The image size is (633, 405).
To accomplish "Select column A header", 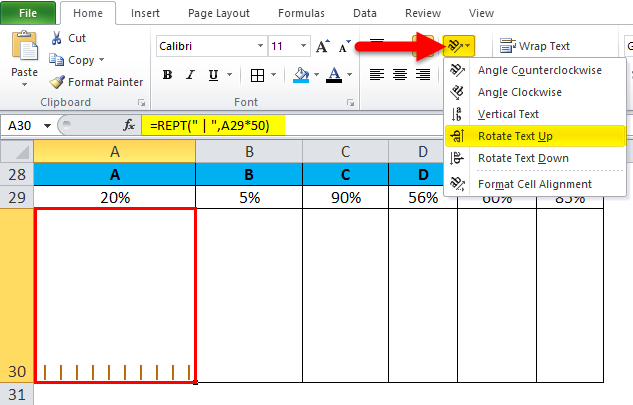I will pos(115,151).
